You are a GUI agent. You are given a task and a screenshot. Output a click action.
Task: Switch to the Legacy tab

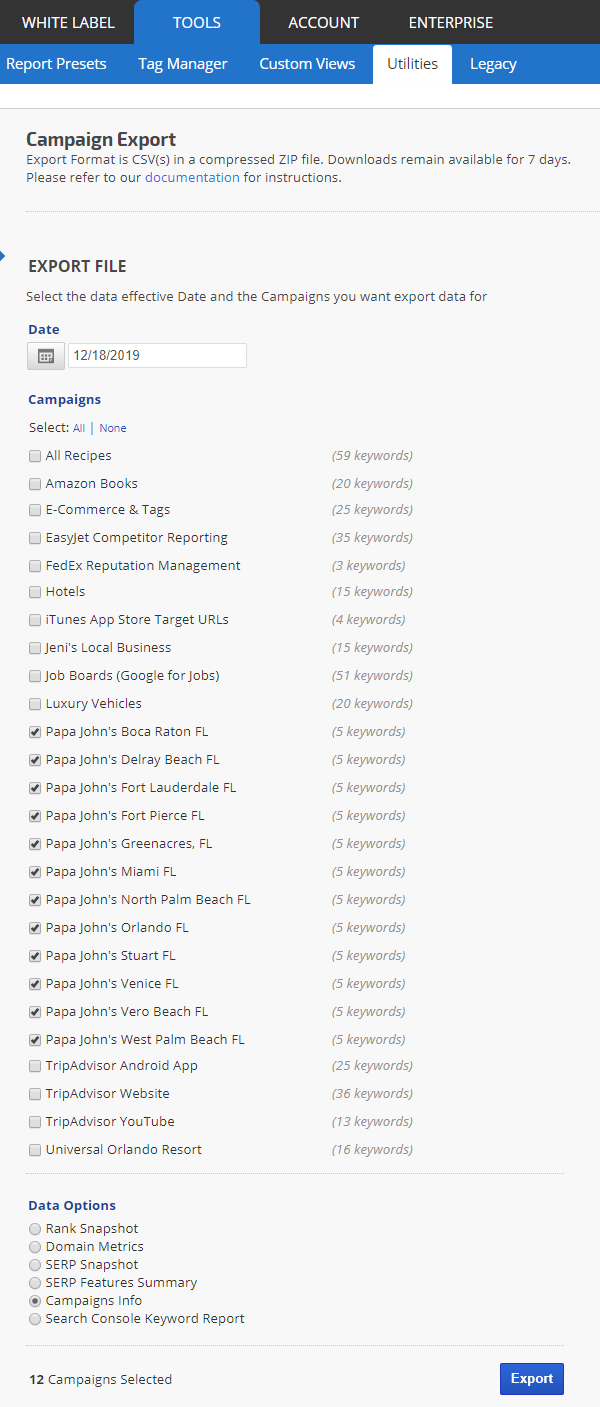[493, 64]
